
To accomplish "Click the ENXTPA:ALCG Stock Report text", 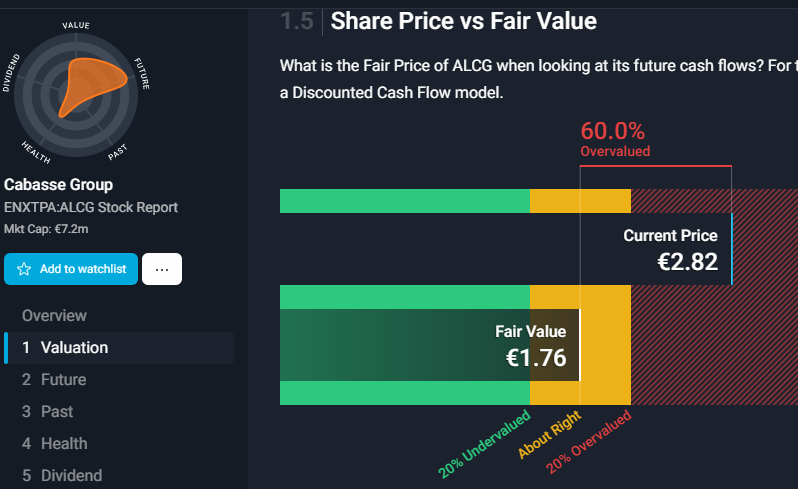I will (x=91, y=208).
